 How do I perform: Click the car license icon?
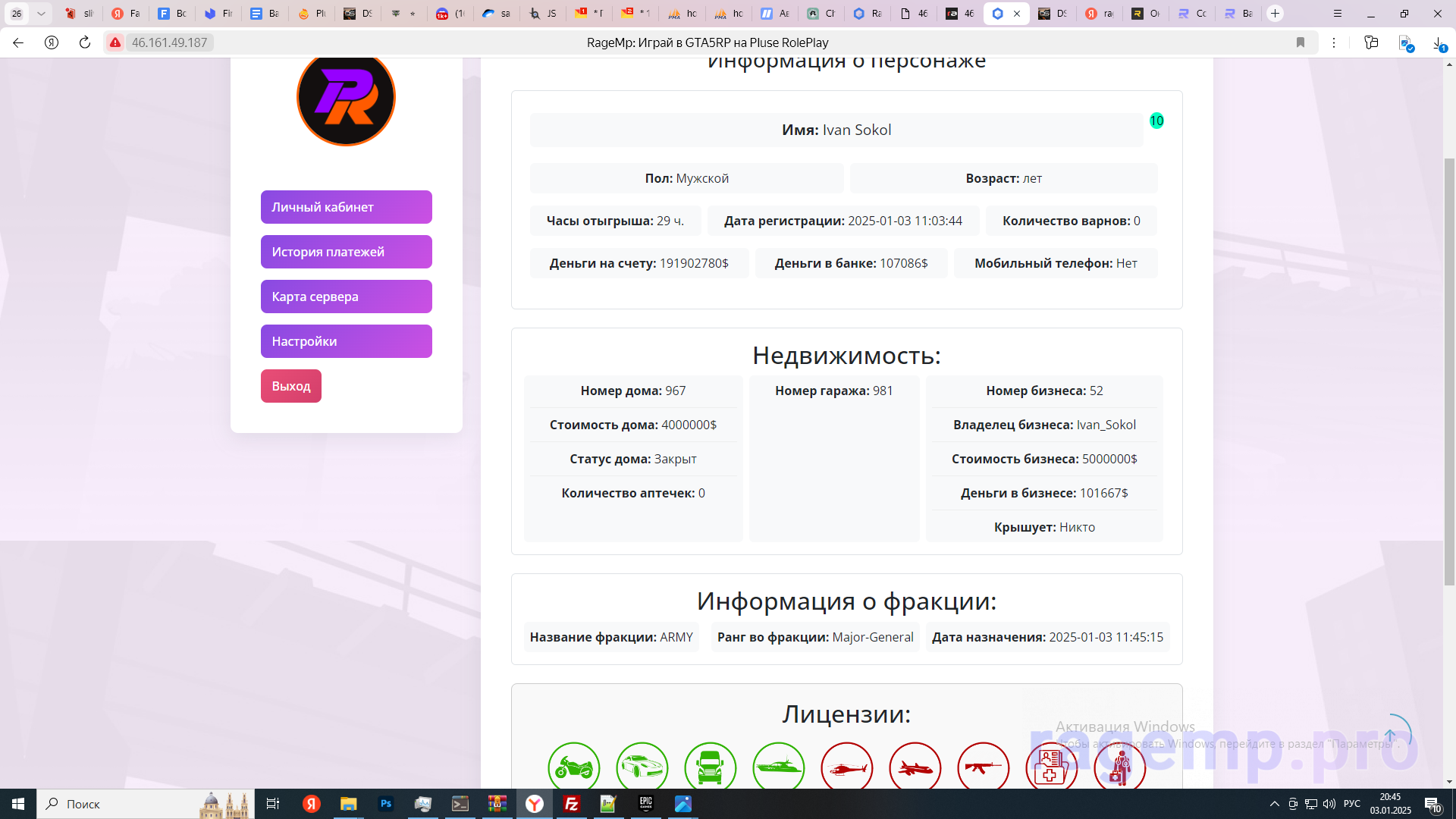click(642, 767)
